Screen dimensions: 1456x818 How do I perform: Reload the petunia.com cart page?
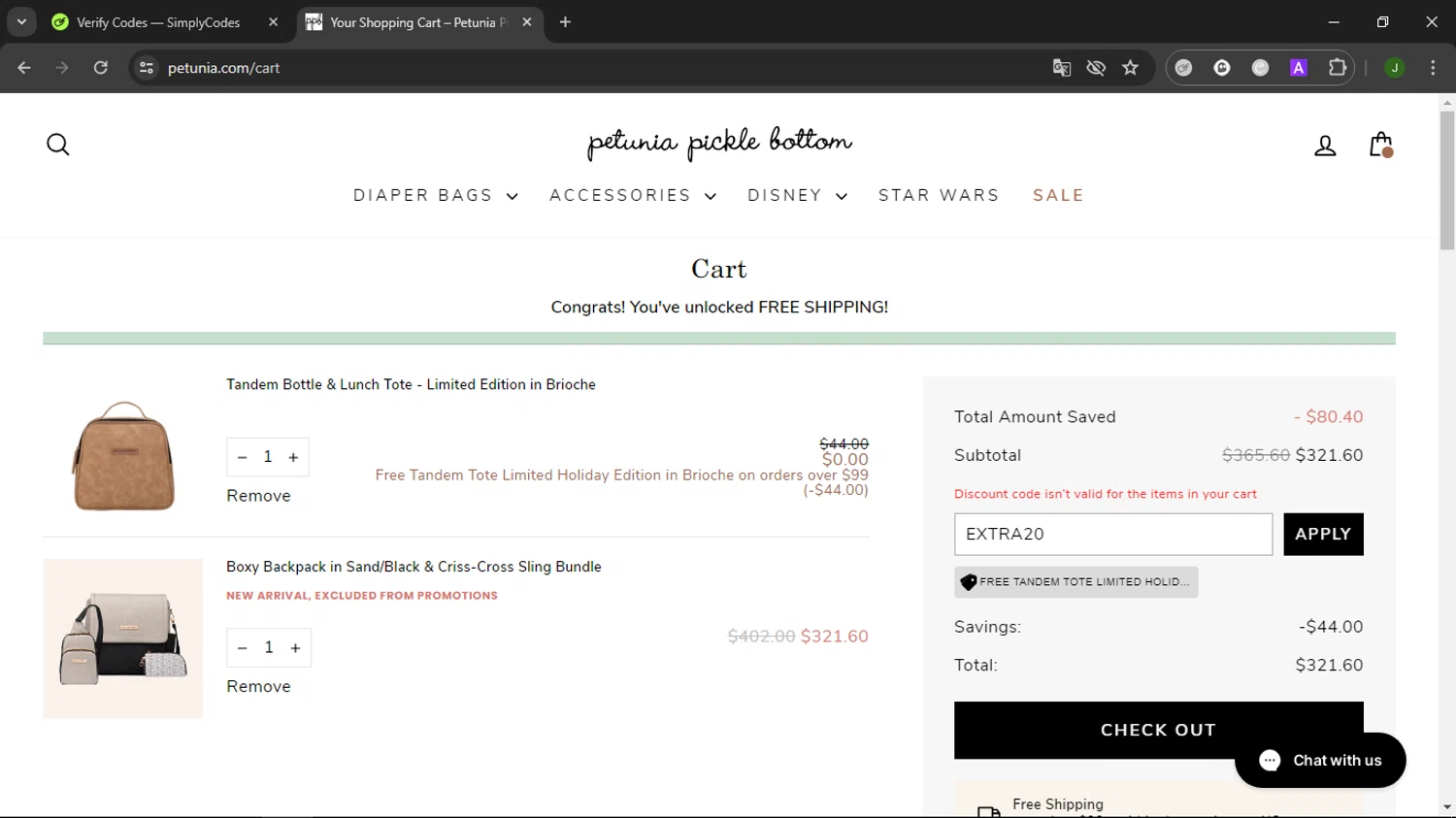[101, 68]
